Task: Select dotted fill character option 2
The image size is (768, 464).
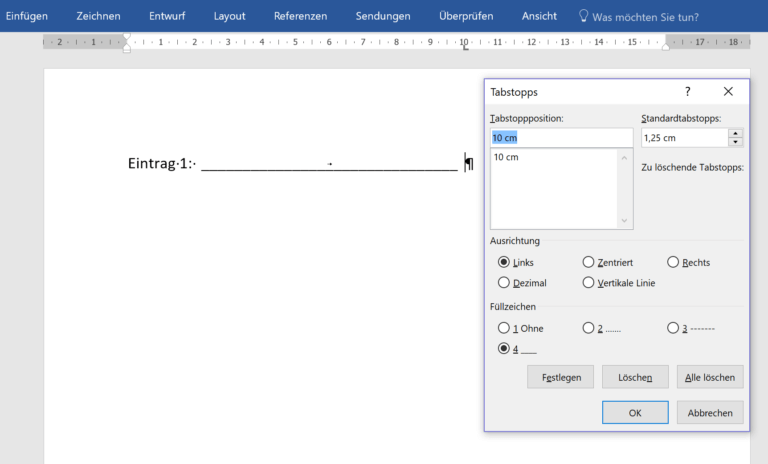Action: 588,328
